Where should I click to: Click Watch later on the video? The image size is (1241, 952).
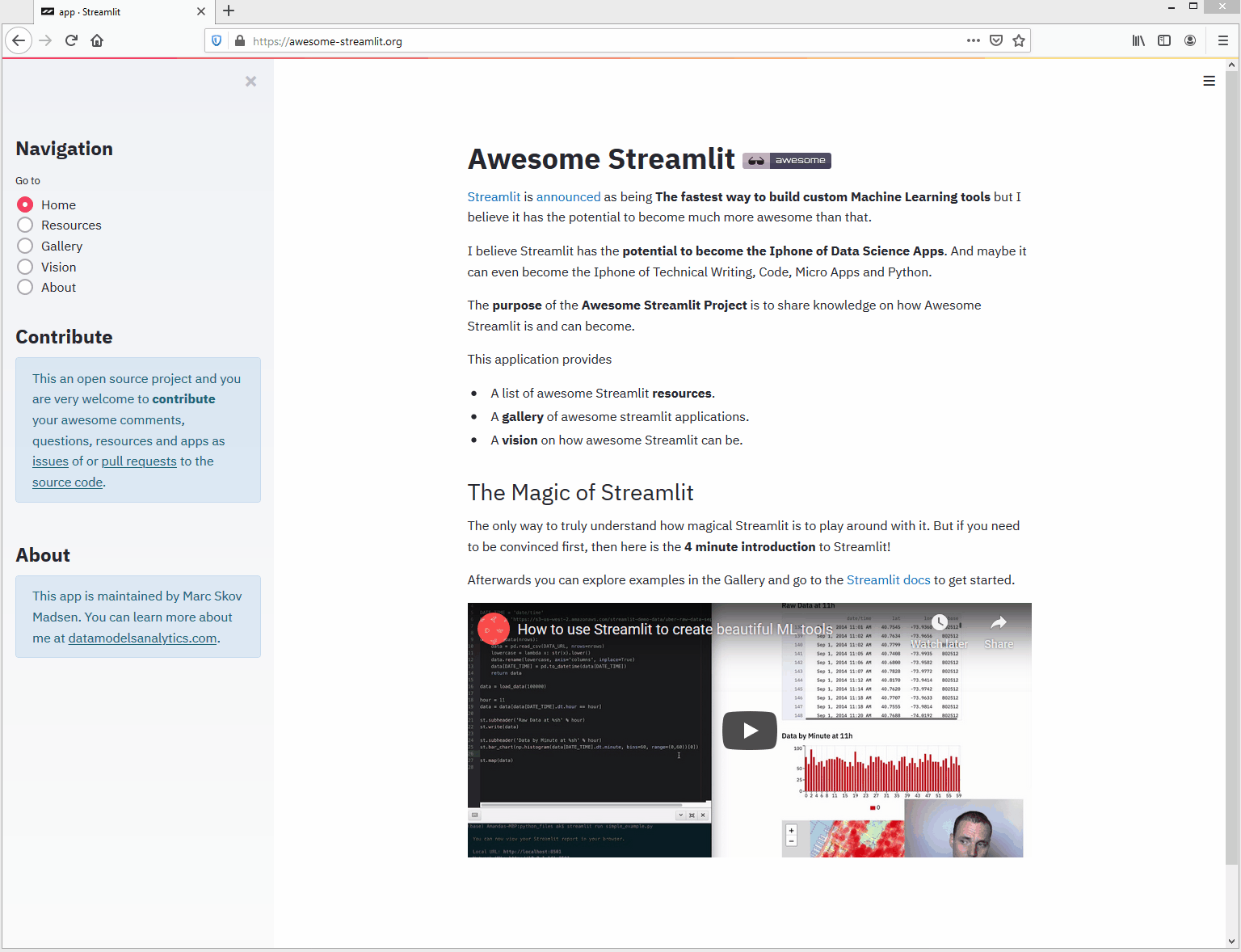pyautogui.click(x=940, y=631)
